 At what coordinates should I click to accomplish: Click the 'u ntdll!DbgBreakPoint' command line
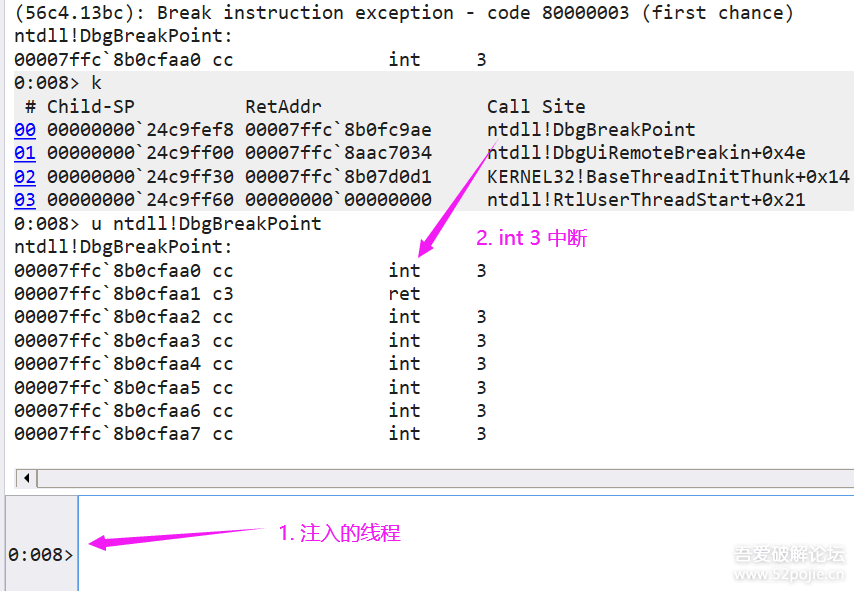tap(206, 223)
